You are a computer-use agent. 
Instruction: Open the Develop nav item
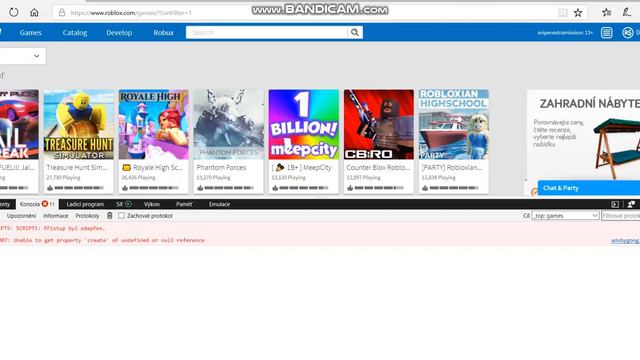(x=119, y=33)
